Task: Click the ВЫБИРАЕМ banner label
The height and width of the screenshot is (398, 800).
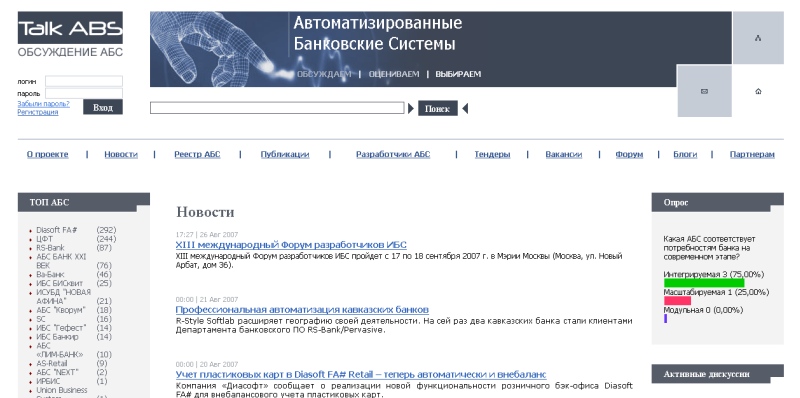Action: (458, 74)
